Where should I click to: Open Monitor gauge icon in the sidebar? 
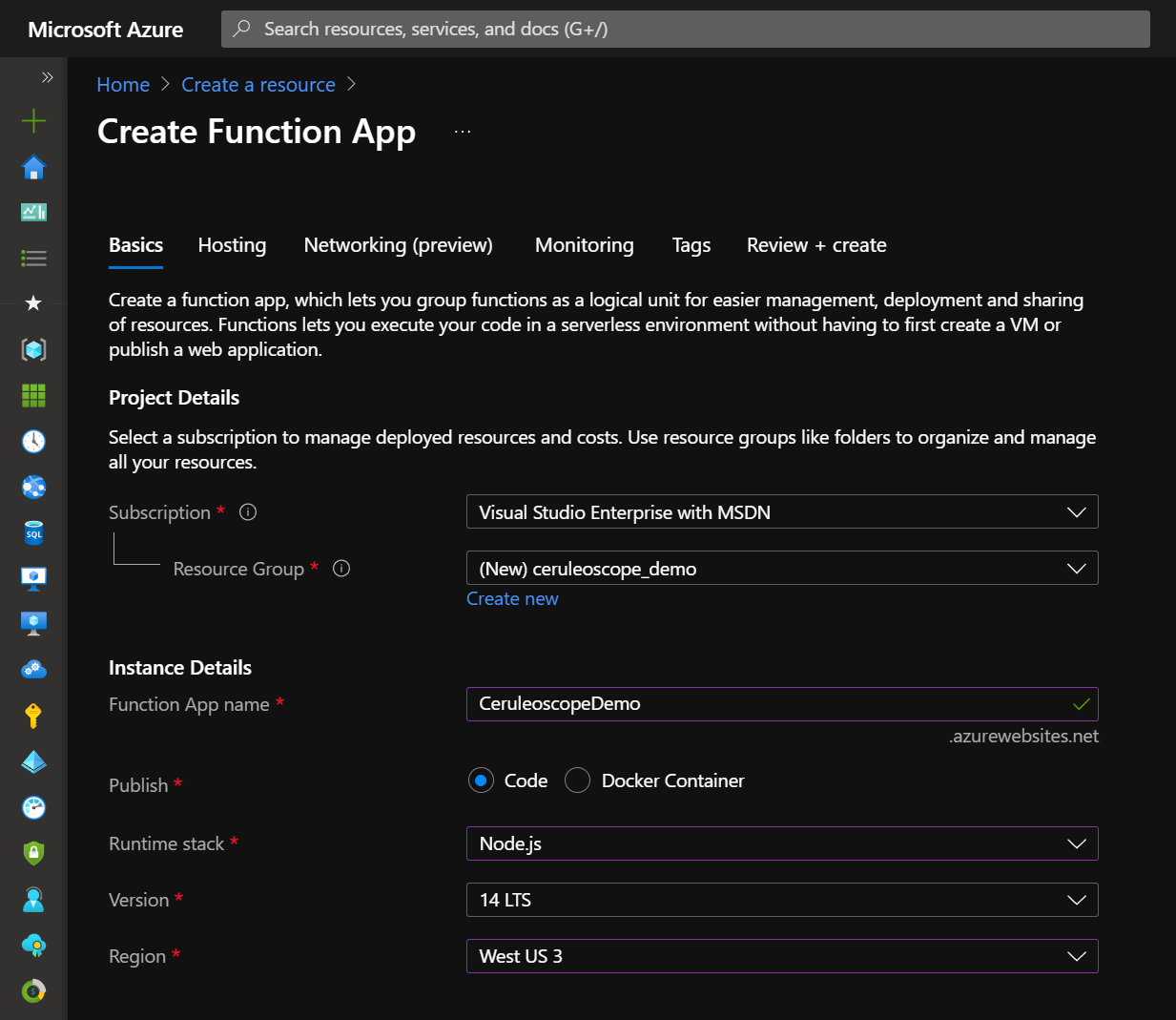(x=33, y=807)
